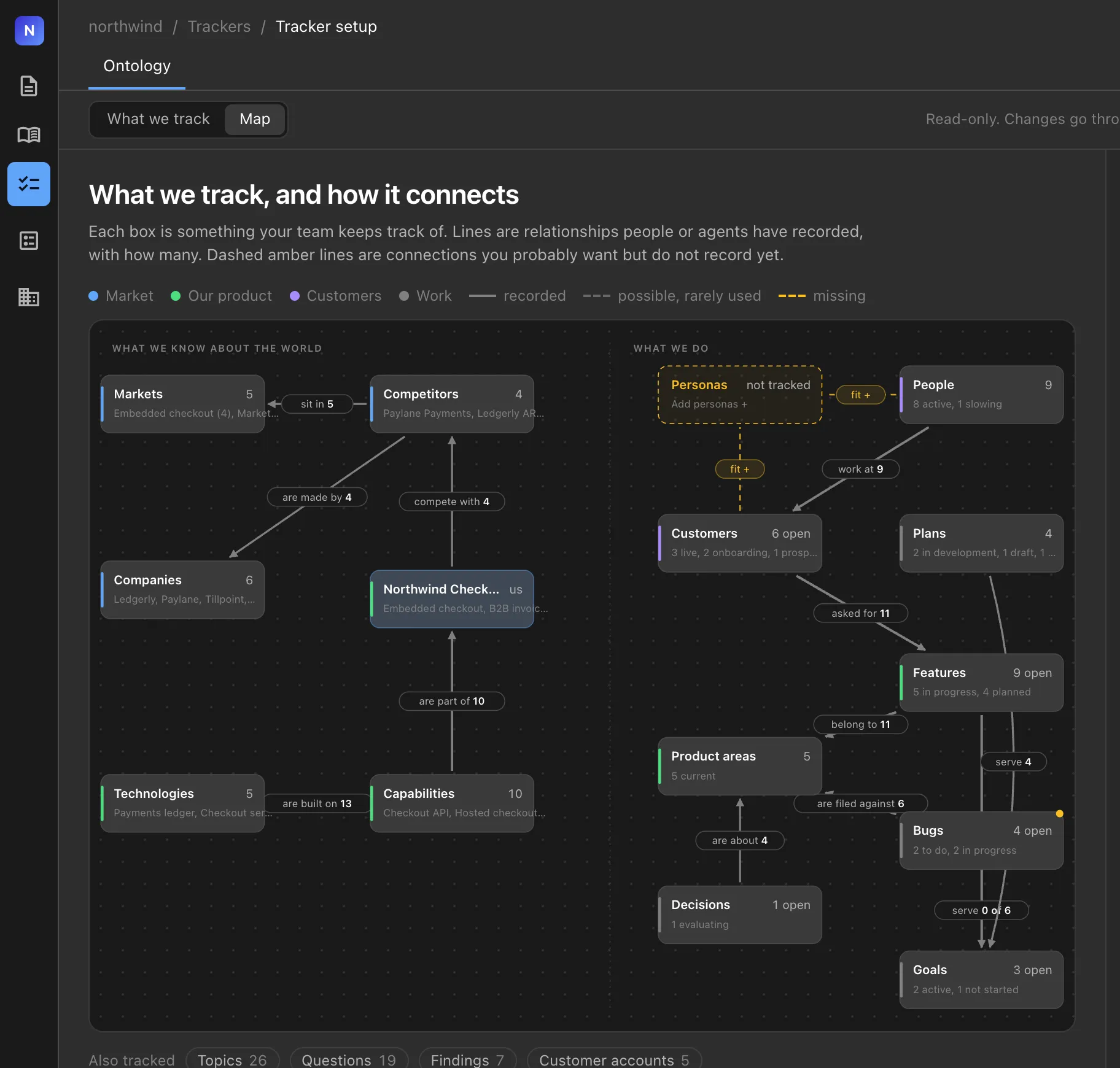
Task: Open the Companies node
Action: (x=183, y=590)
